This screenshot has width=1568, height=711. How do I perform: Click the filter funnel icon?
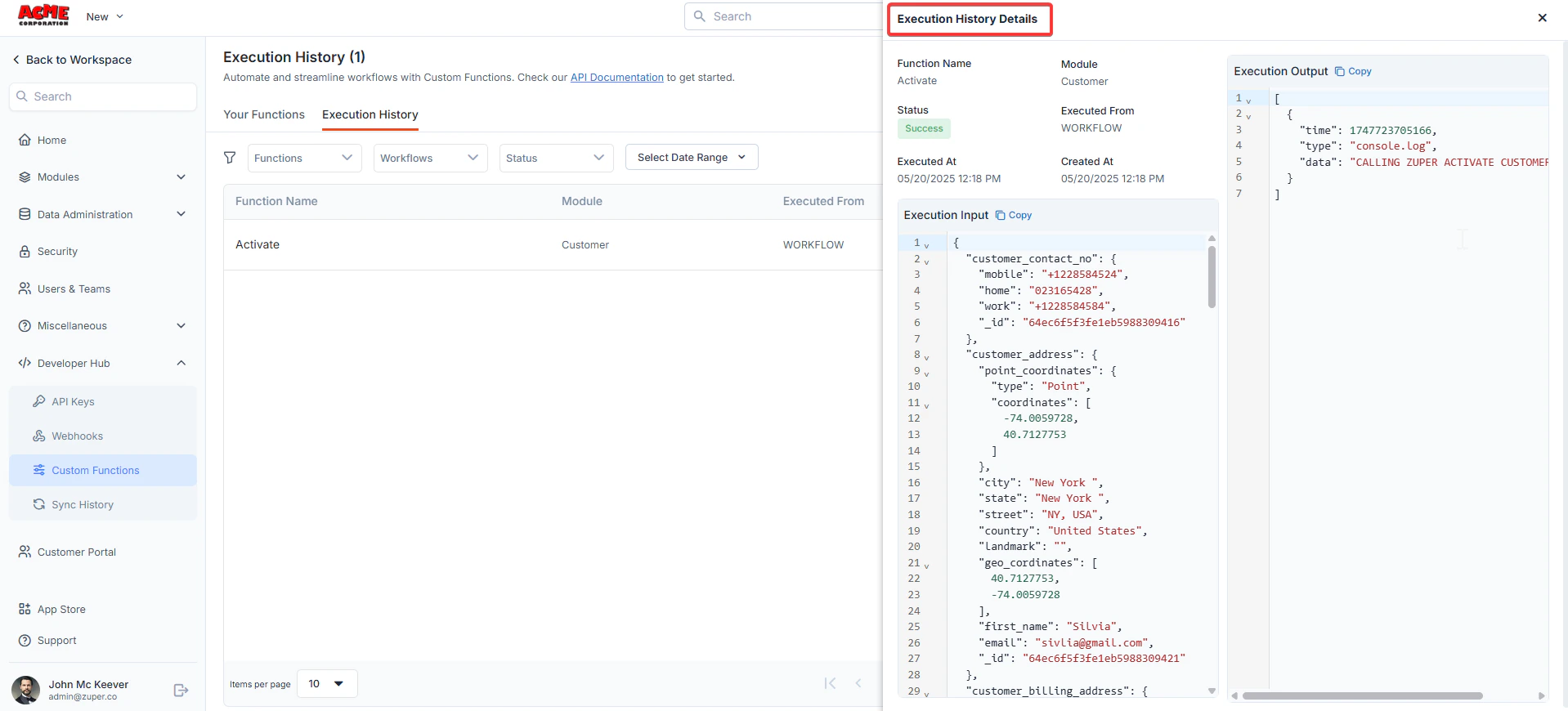click(x=230, y=158)
